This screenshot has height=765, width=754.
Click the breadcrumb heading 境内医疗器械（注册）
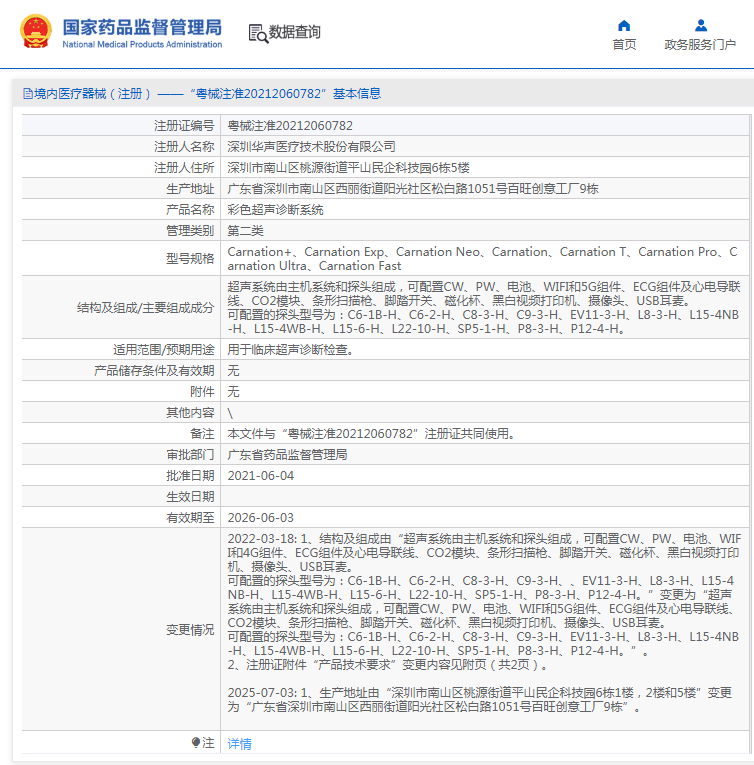coord(93,94)
